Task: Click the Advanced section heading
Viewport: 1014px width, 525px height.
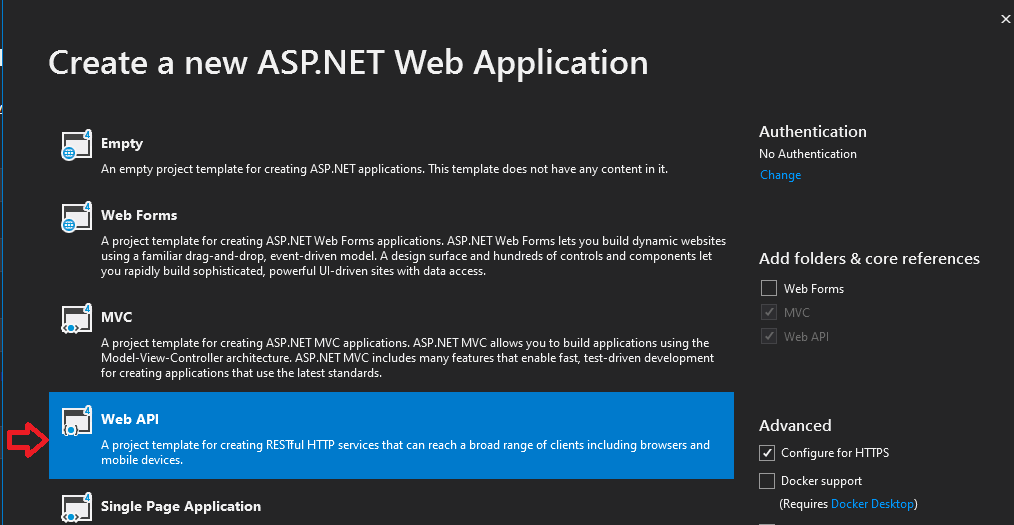Action: tap(795, 425)
